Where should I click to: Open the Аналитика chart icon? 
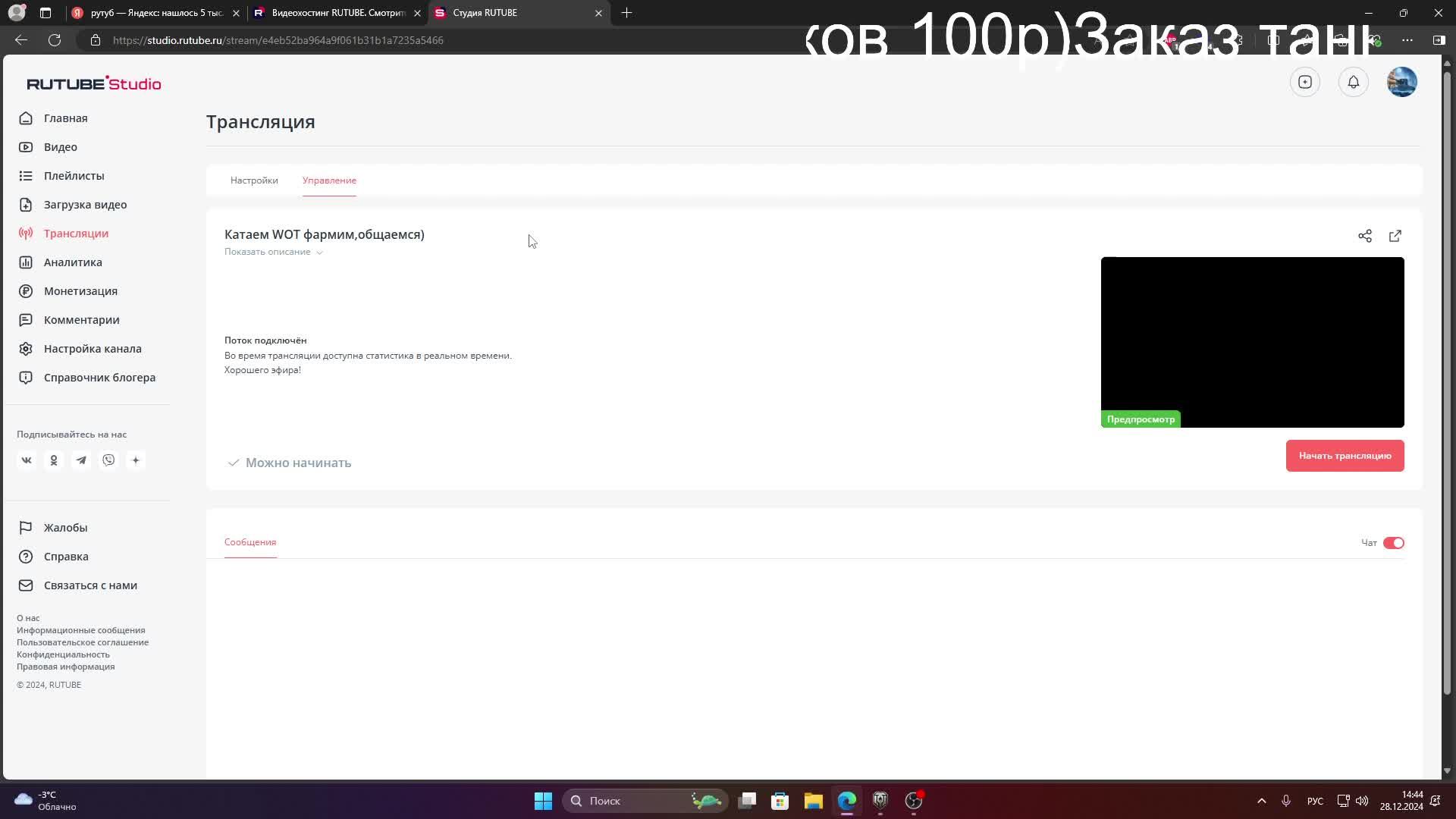[x=26, y=262]
